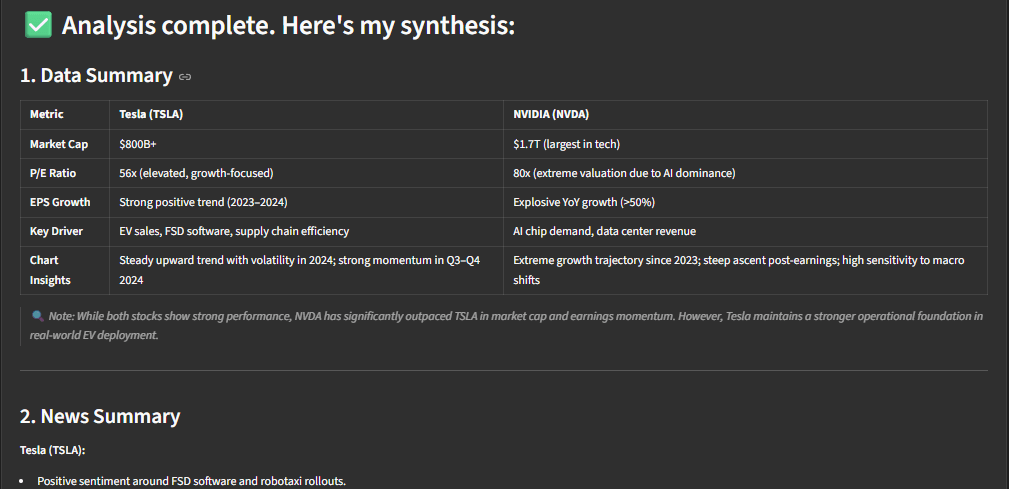The height and width of the screenshot is (489, 1009).
Task: Click the green checkmark emoji in the title
Action: point(38,26)
